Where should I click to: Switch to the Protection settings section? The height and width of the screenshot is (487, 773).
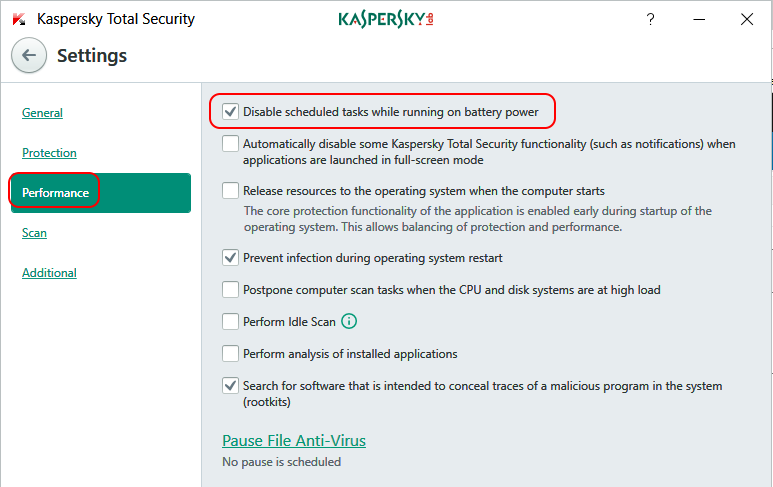point(49,153)
